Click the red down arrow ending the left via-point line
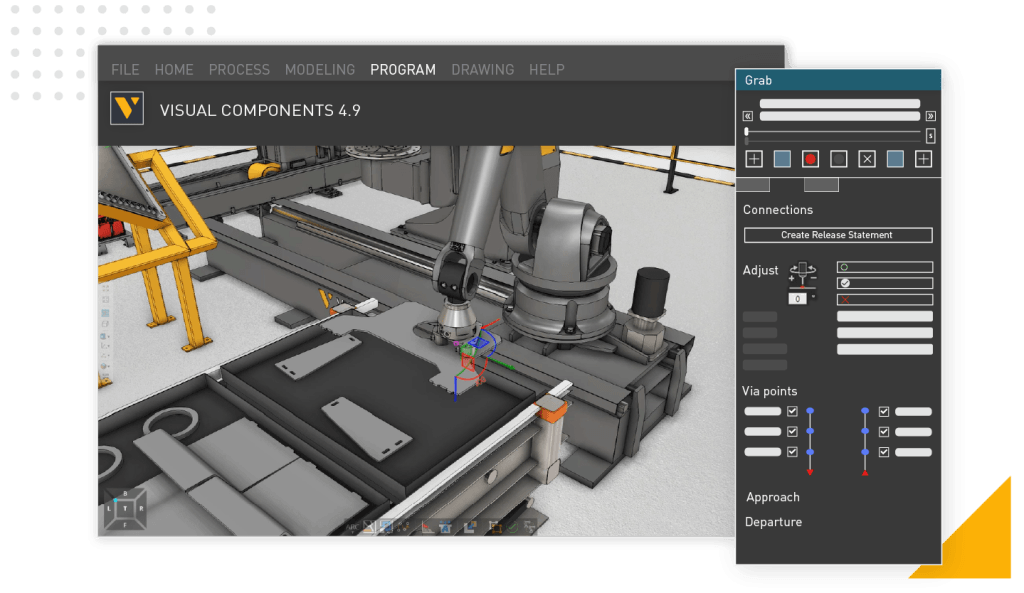This screenshot has width=1024, height=593. (810, 472)
